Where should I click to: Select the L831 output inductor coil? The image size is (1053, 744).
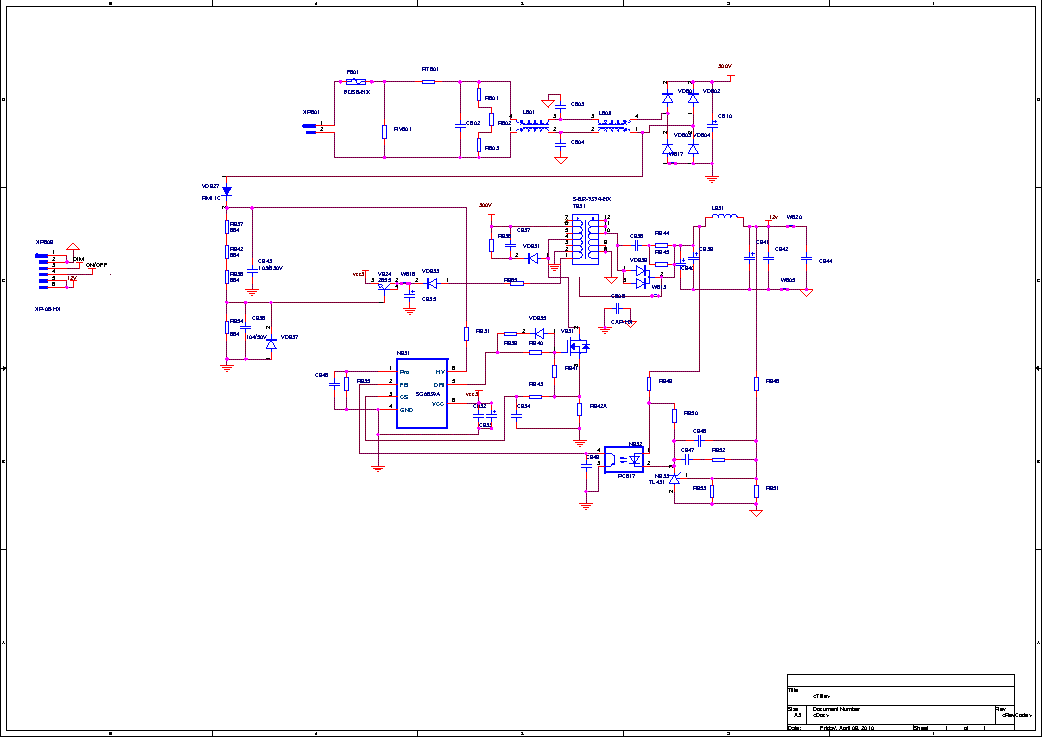pos(724,217)
